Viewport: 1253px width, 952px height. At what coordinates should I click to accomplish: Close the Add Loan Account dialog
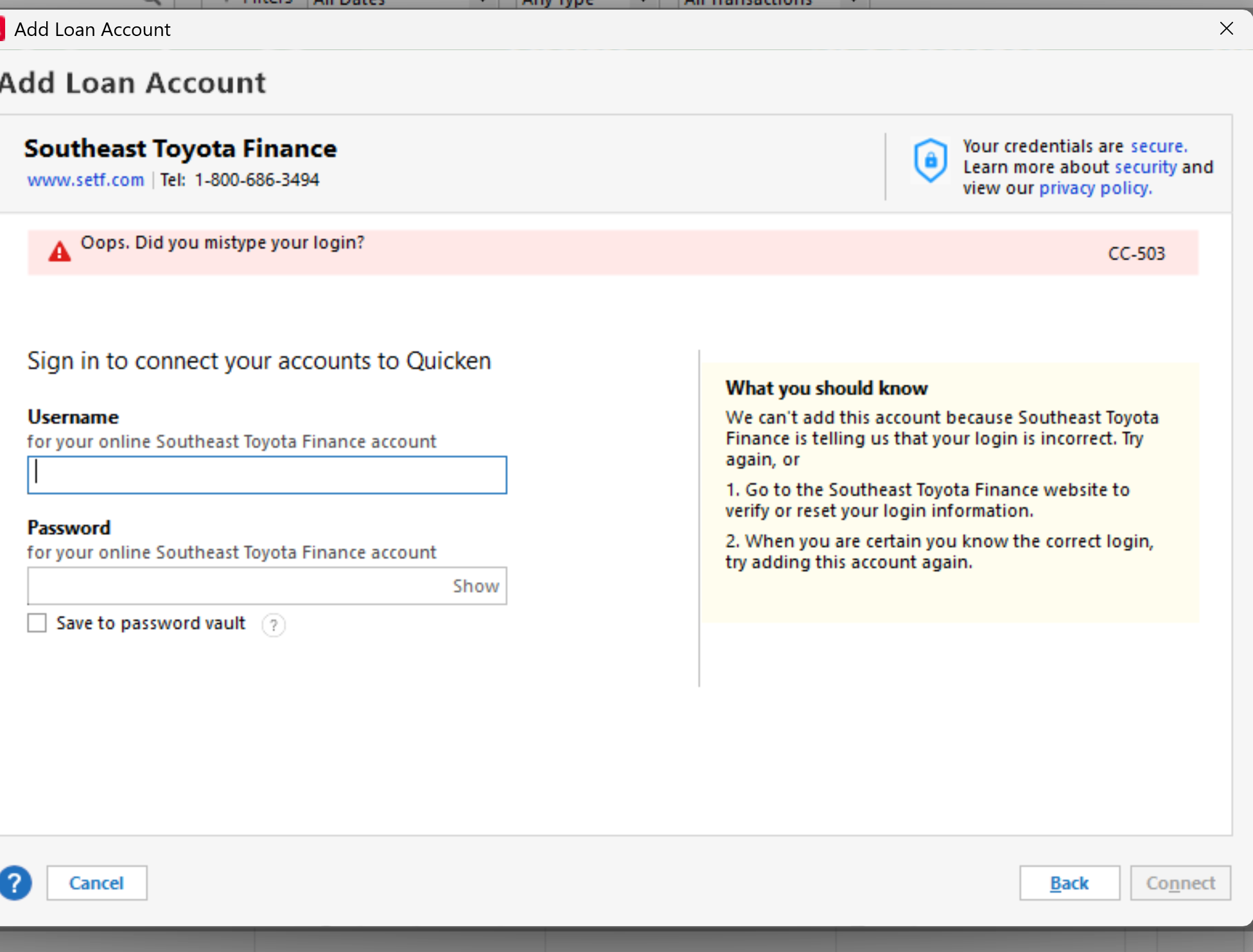(x=1226, y=28)
